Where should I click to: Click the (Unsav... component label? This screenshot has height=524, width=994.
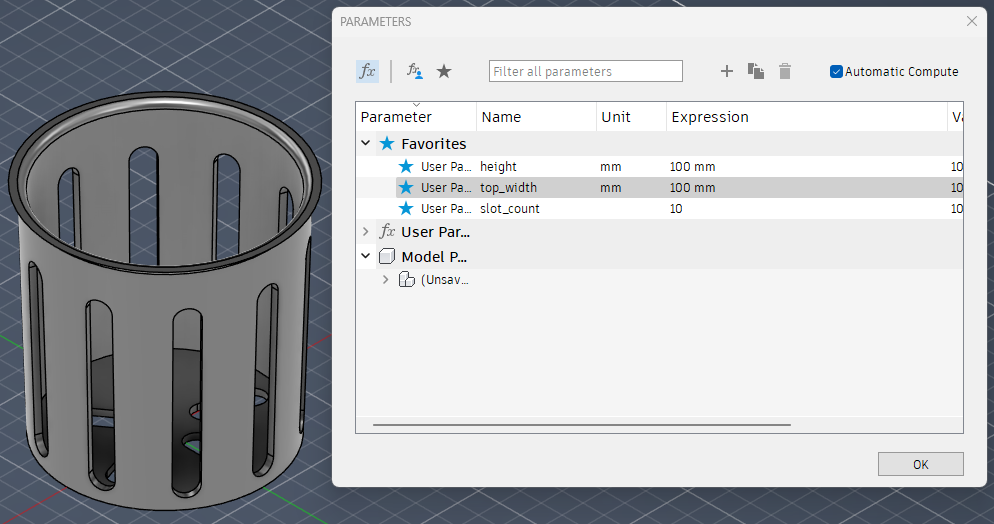(444, 279)
